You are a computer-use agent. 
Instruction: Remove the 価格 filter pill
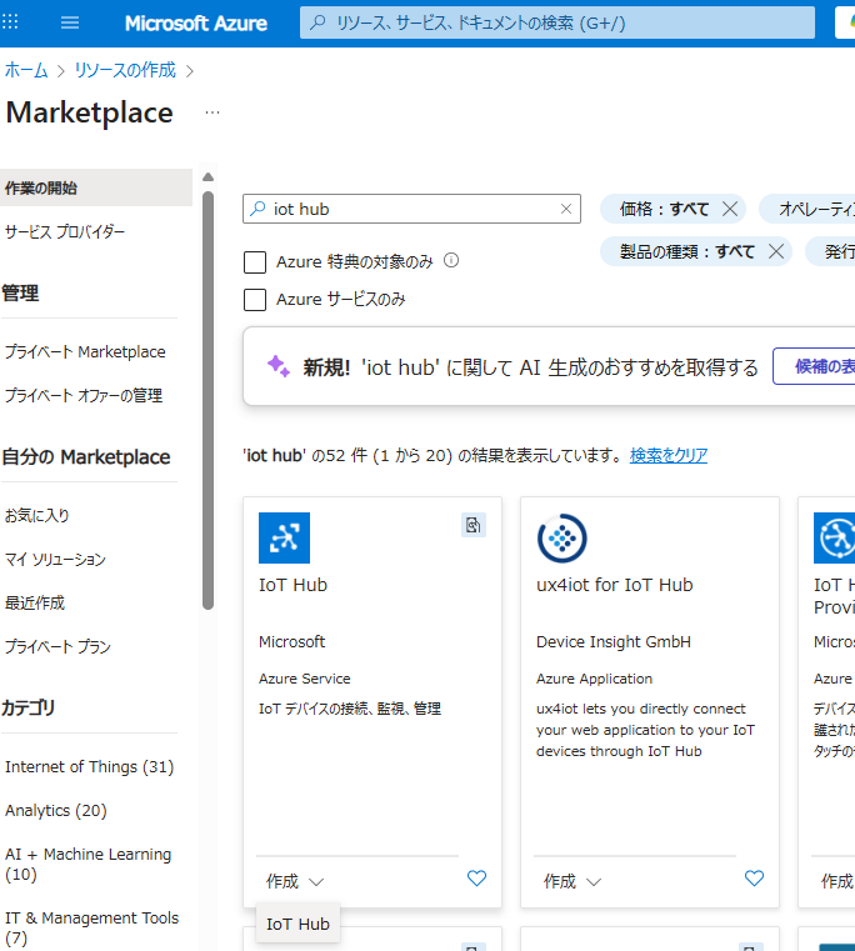[x=730, y=209]
